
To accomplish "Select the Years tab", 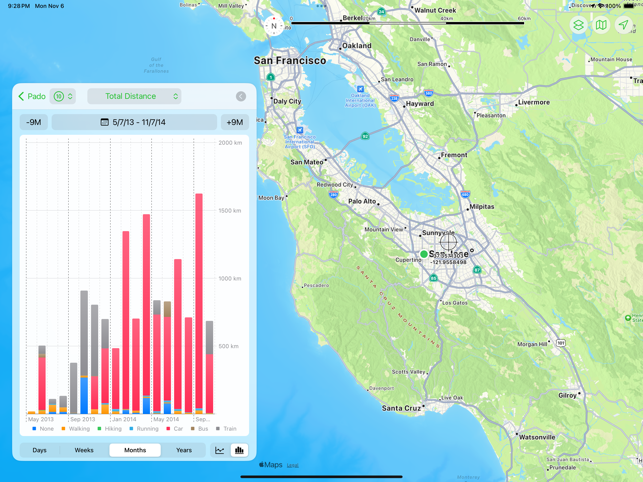I will [x=184, y=450].
